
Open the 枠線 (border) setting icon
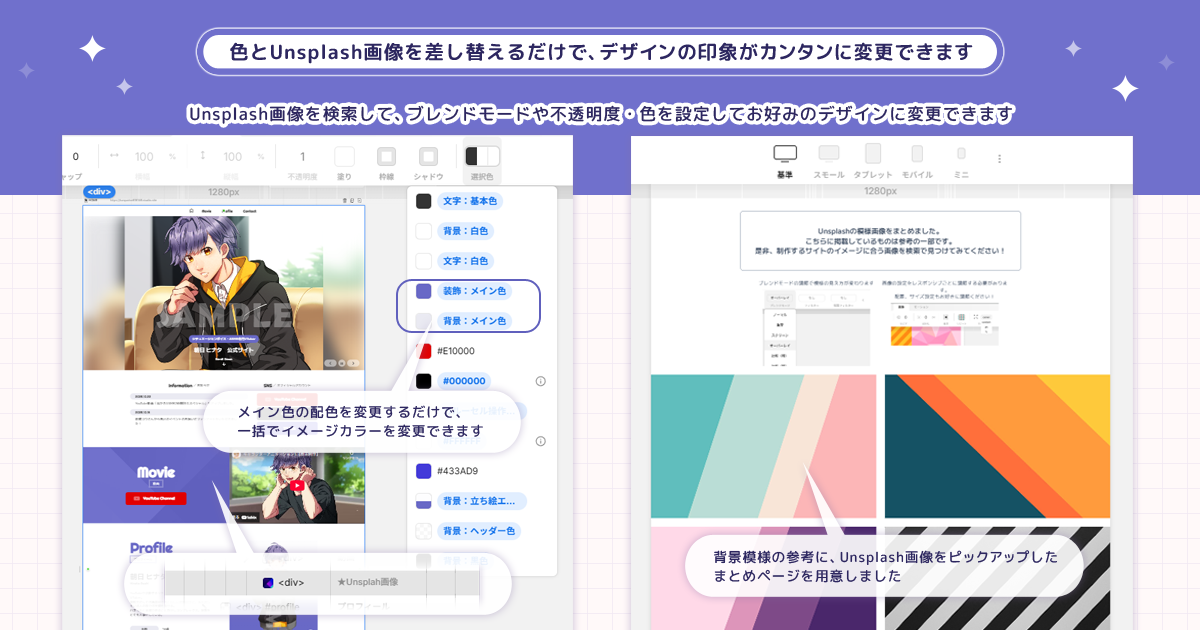385,156
